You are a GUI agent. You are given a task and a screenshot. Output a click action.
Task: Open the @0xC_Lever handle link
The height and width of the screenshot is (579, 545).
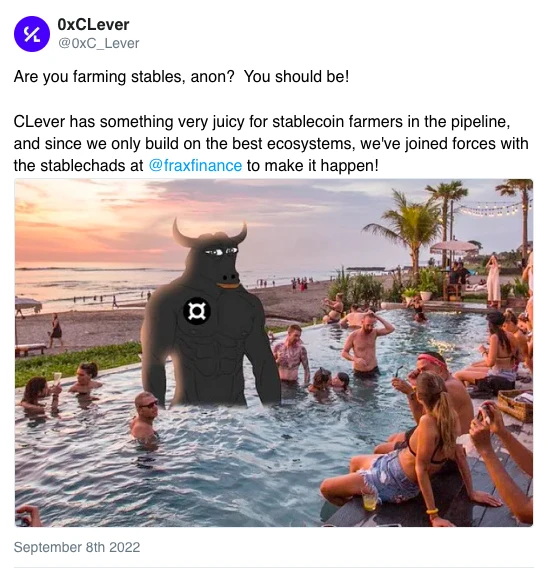pyautogui.click(x=99, y=44)
